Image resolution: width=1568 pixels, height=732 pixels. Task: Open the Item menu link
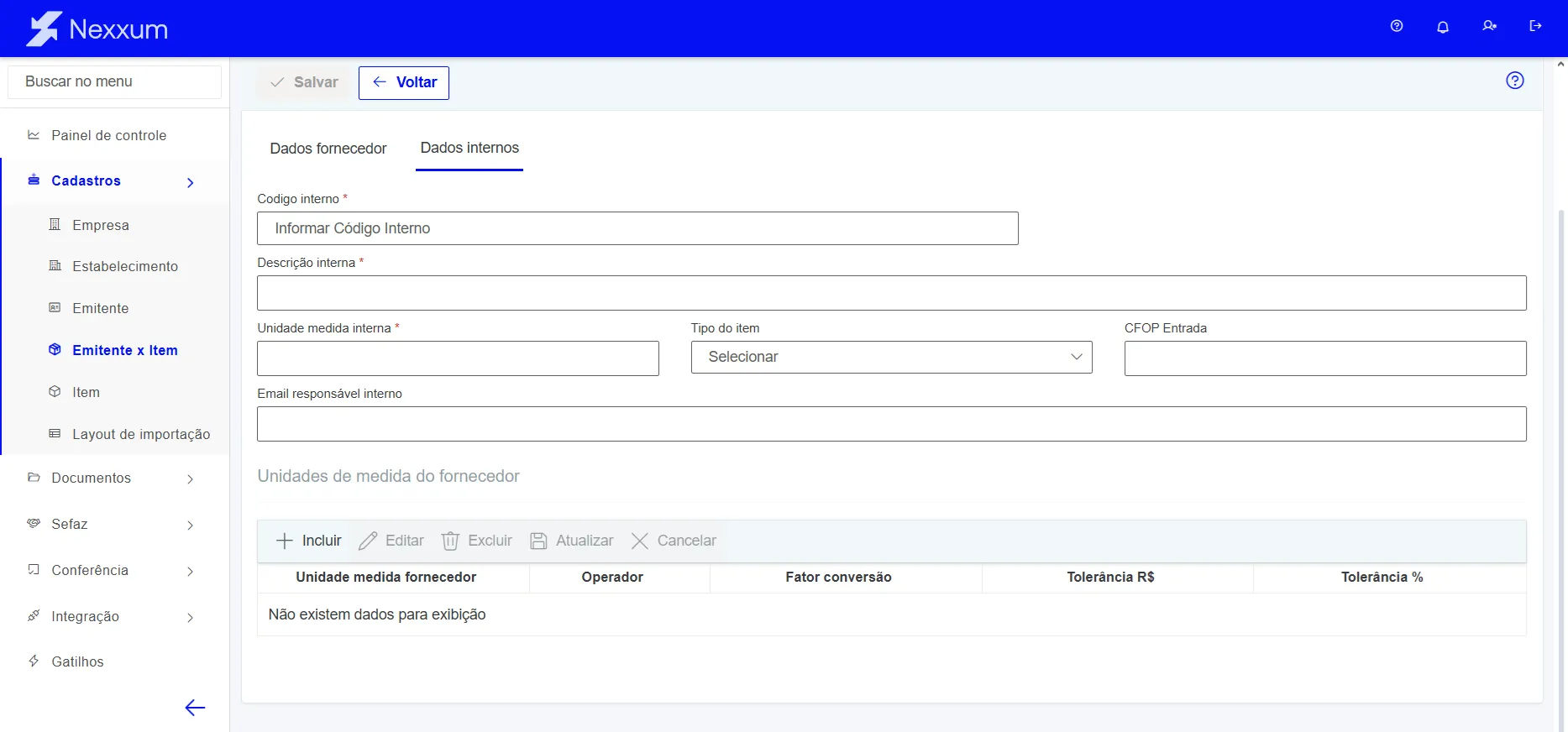click(x=86, y=392)
